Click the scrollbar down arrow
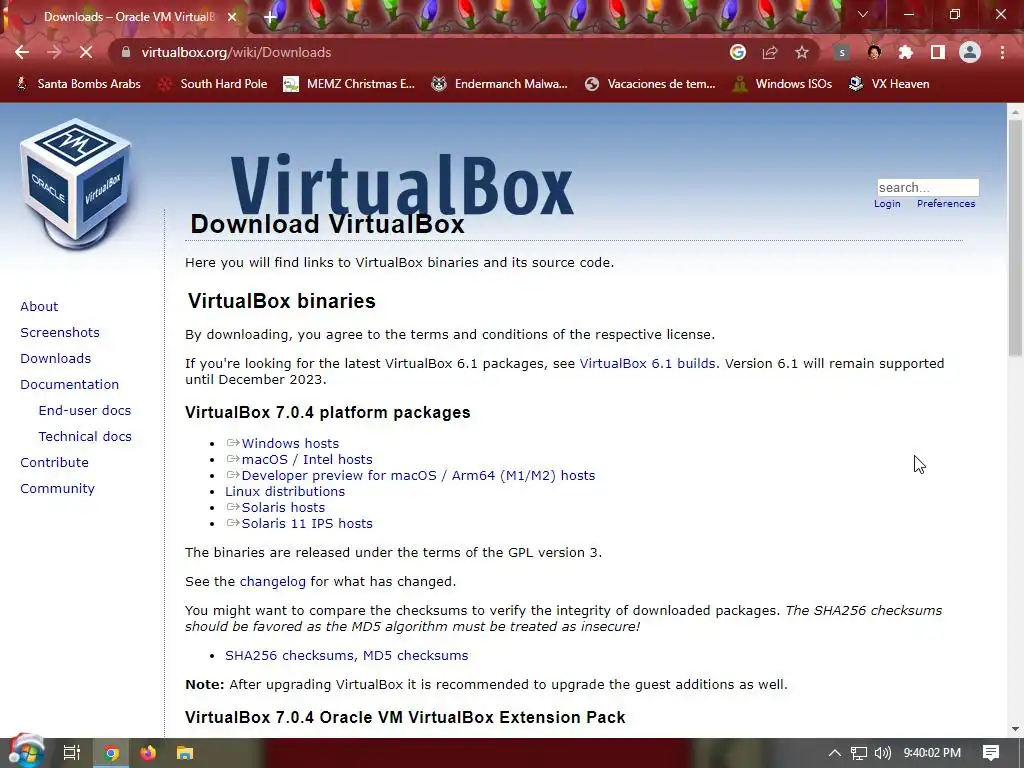1024x768 pixels. (1015, 729)
